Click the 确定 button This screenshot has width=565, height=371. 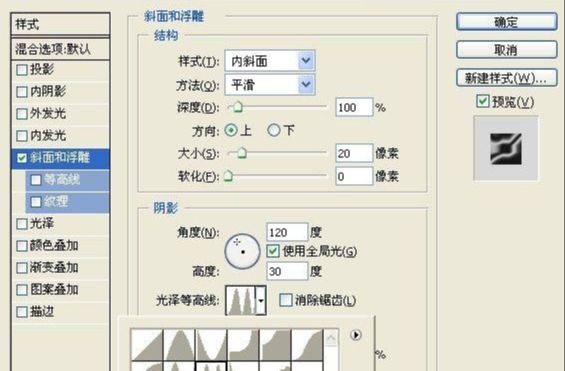click(x=507, y=22)
